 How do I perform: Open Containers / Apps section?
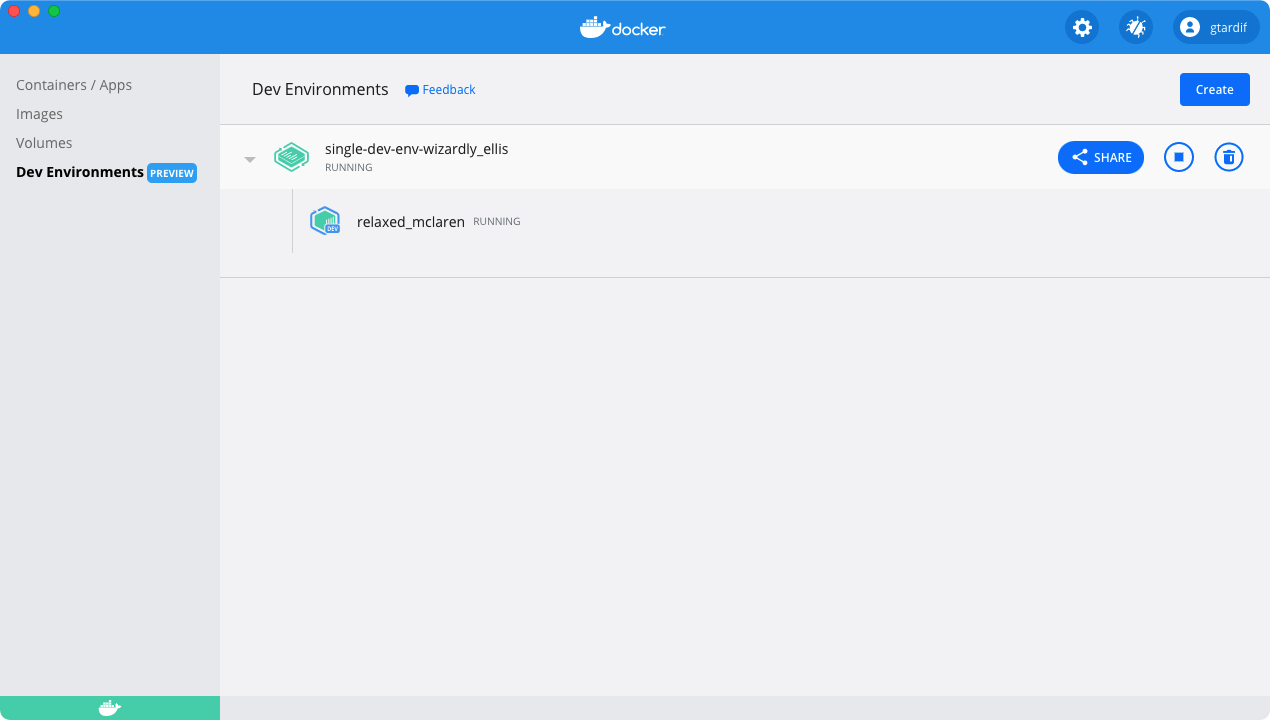74,85
